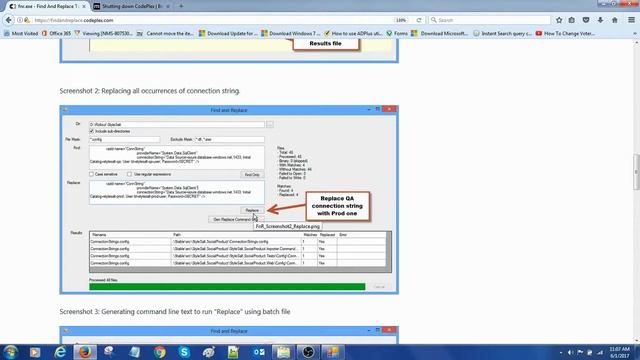Open network status icon in tray
This screenshot has height=360, width=640.
(600, 352)
